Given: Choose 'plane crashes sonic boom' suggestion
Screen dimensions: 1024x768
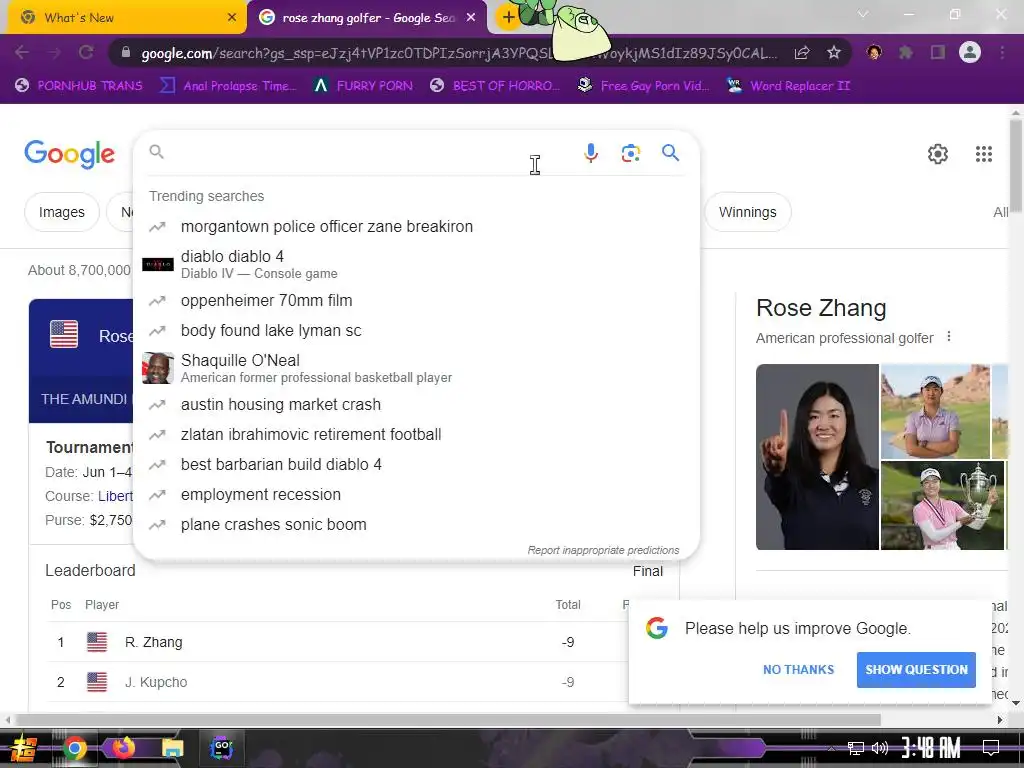Looking at the screenshot, I should coord(416,524).
